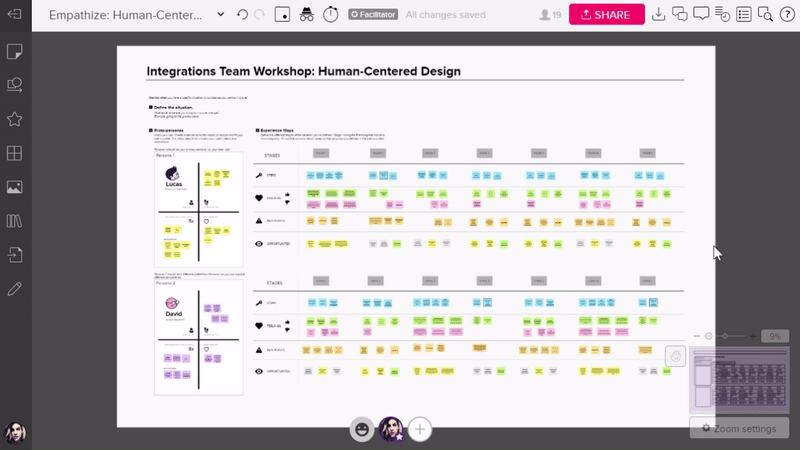Screen dimensions: 800x450
Task: Click the "All changes saved" status text
Action: [x=445, y=15]
